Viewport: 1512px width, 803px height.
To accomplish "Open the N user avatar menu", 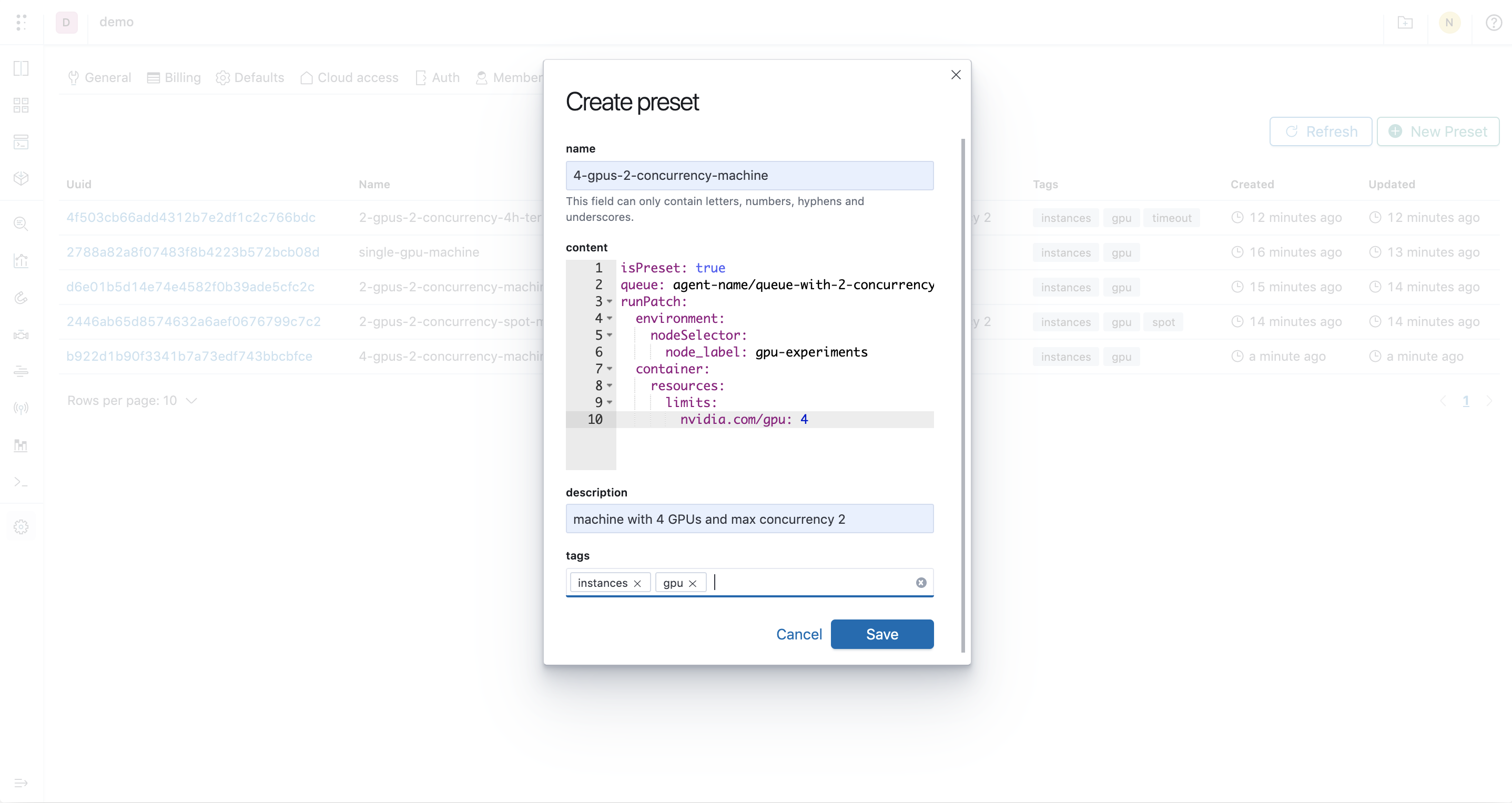I will click(1449, 22).
